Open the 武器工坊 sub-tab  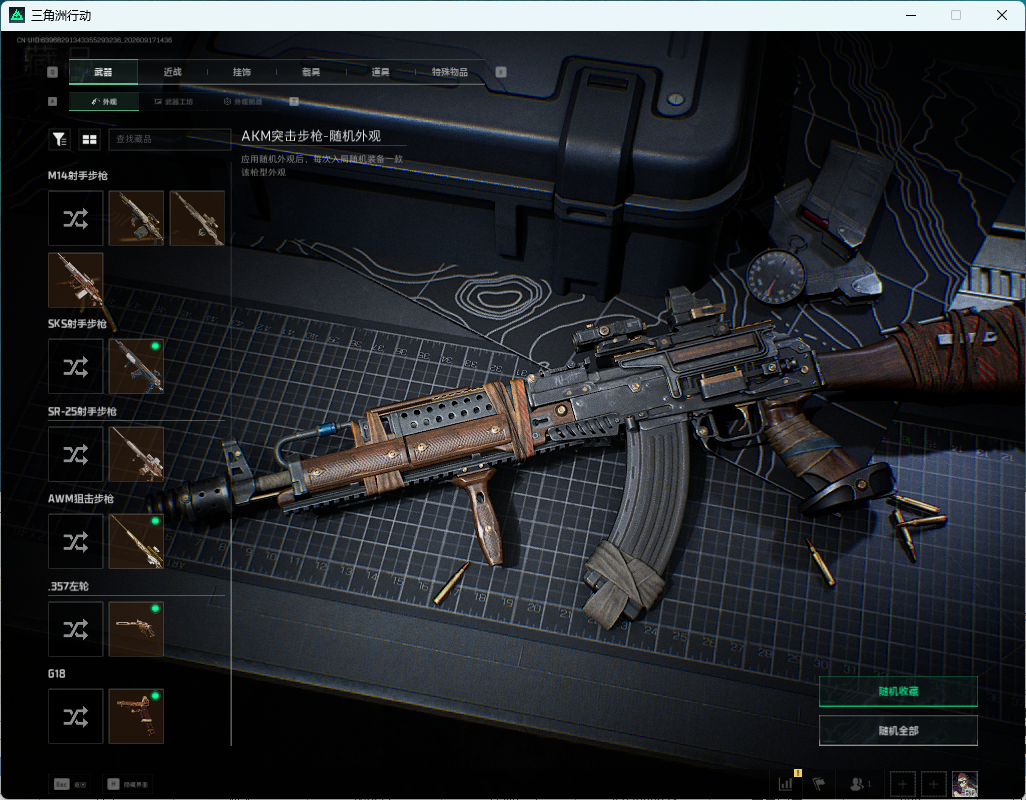[174, 101]
